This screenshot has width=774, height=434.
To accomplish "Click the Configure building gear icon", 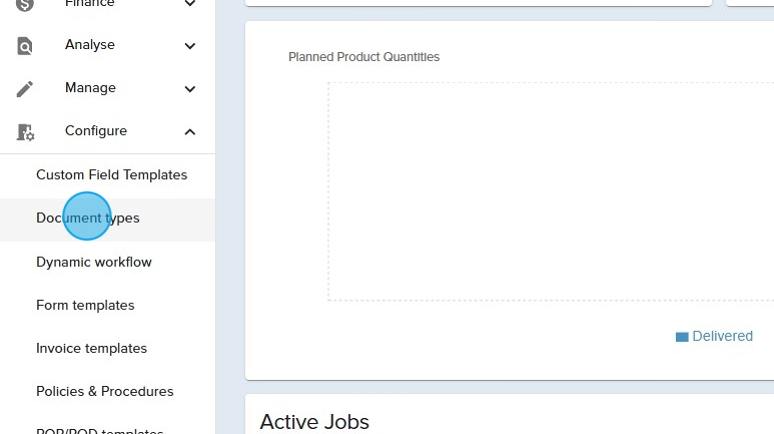I will tap(25, 132).
